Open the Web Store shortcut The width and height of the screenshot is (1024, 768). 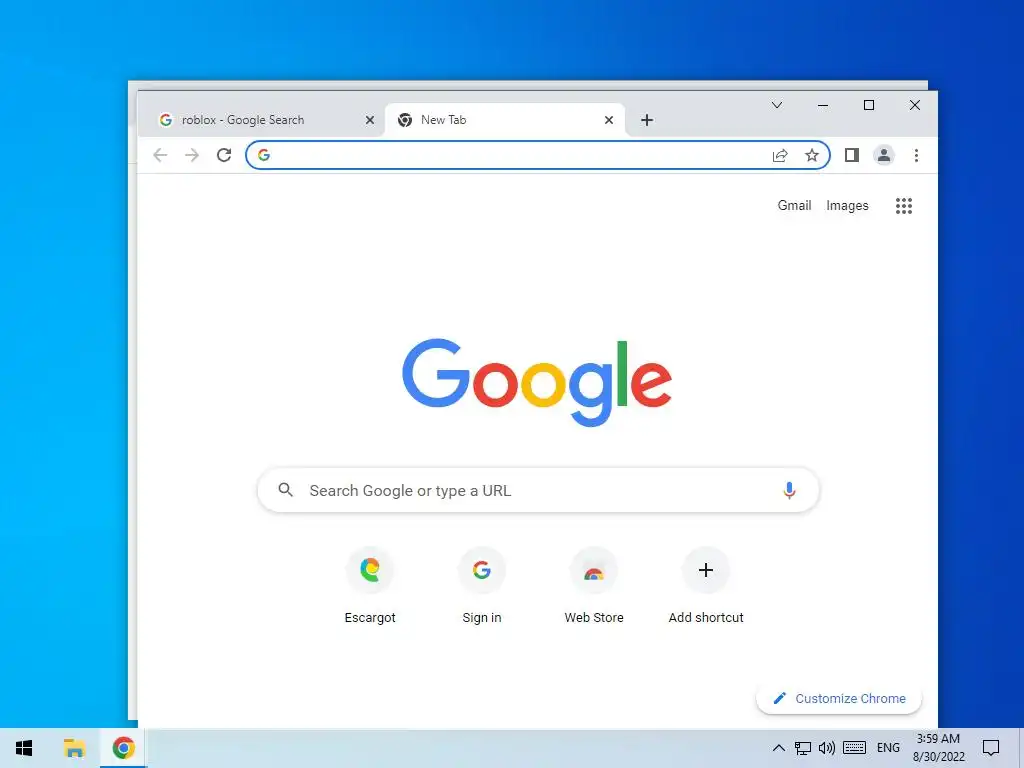(x=594, y=585)
